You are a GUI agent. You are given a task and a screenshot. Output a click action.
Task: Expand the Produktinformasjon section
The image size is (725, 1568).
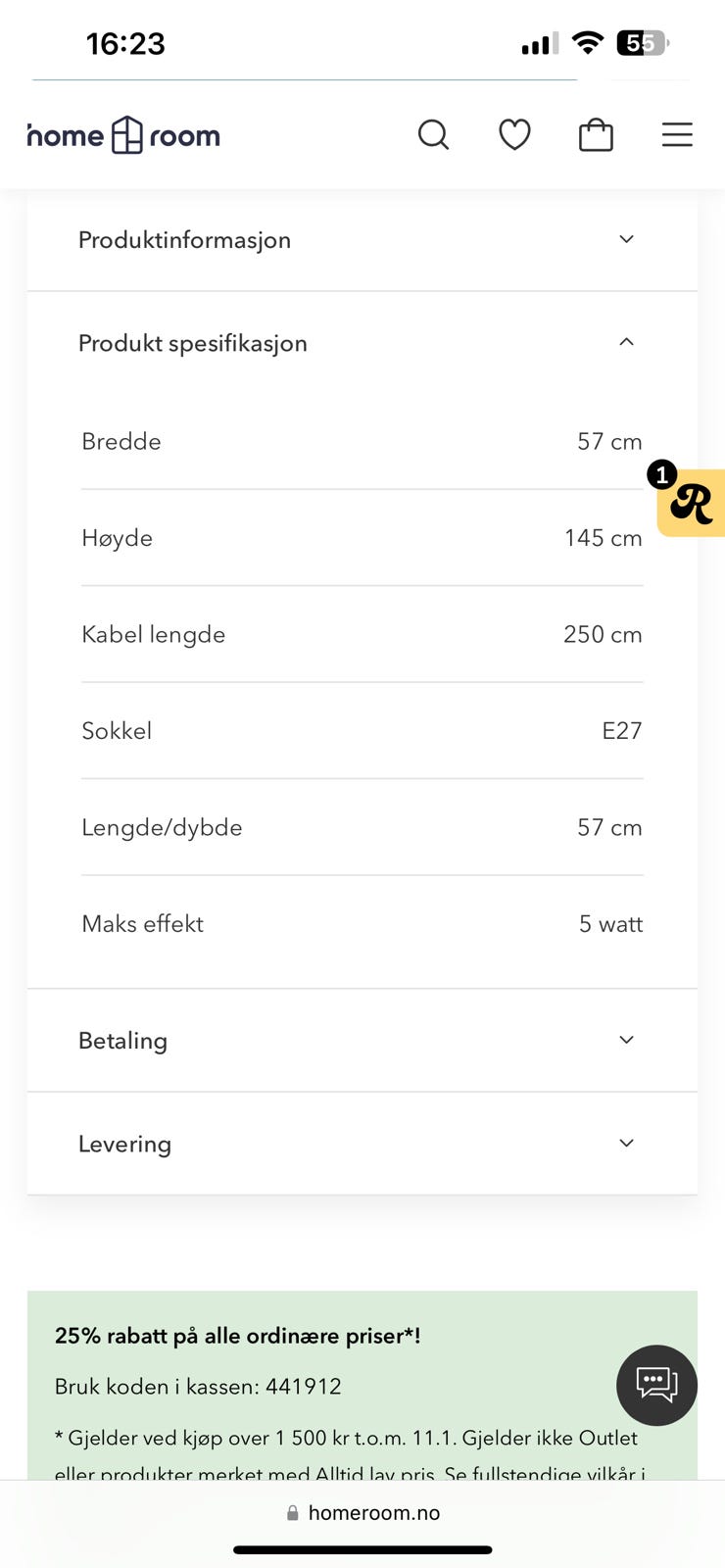click(362, 240)
